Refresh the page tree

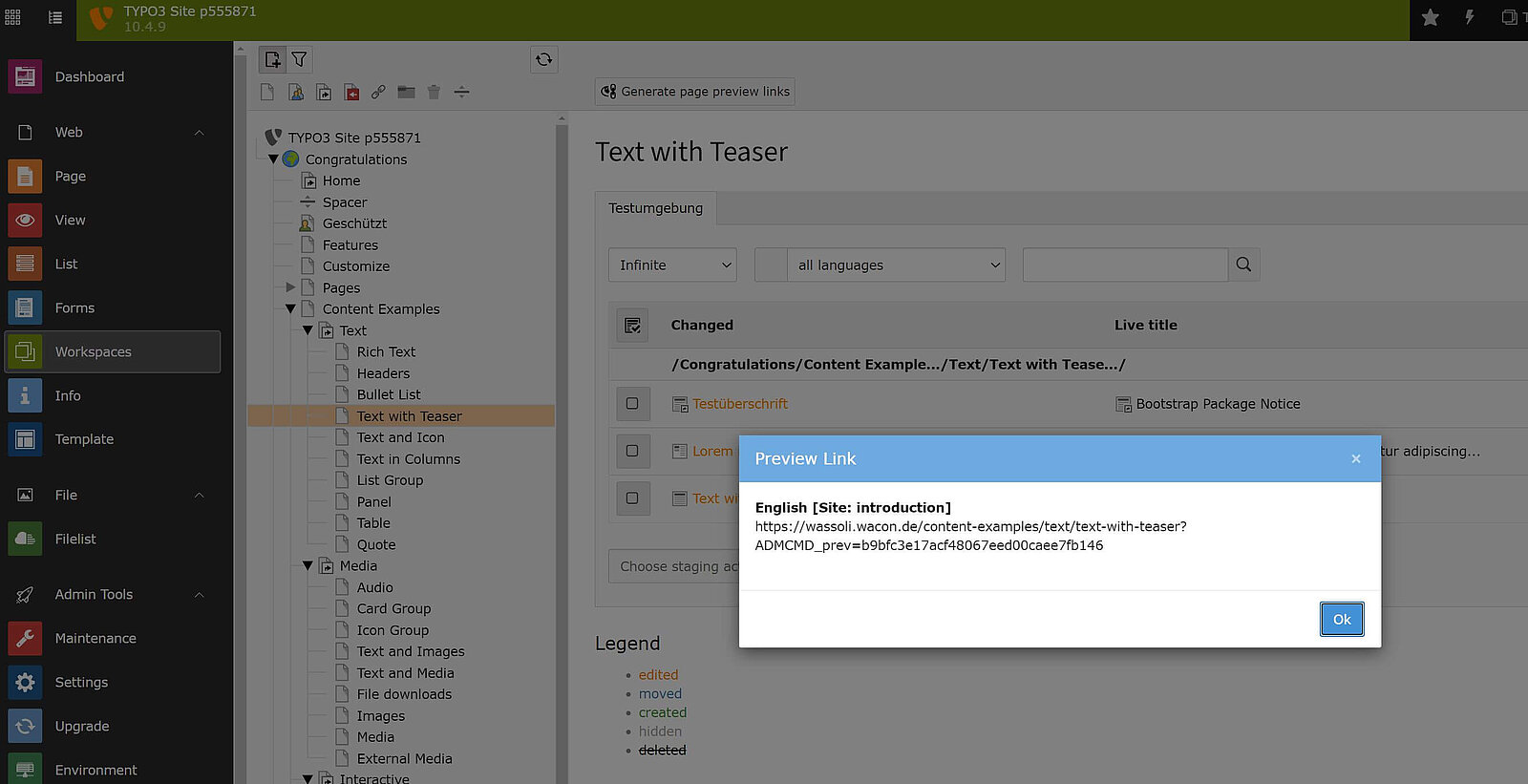pyautogui.click(x=543, y=59)
